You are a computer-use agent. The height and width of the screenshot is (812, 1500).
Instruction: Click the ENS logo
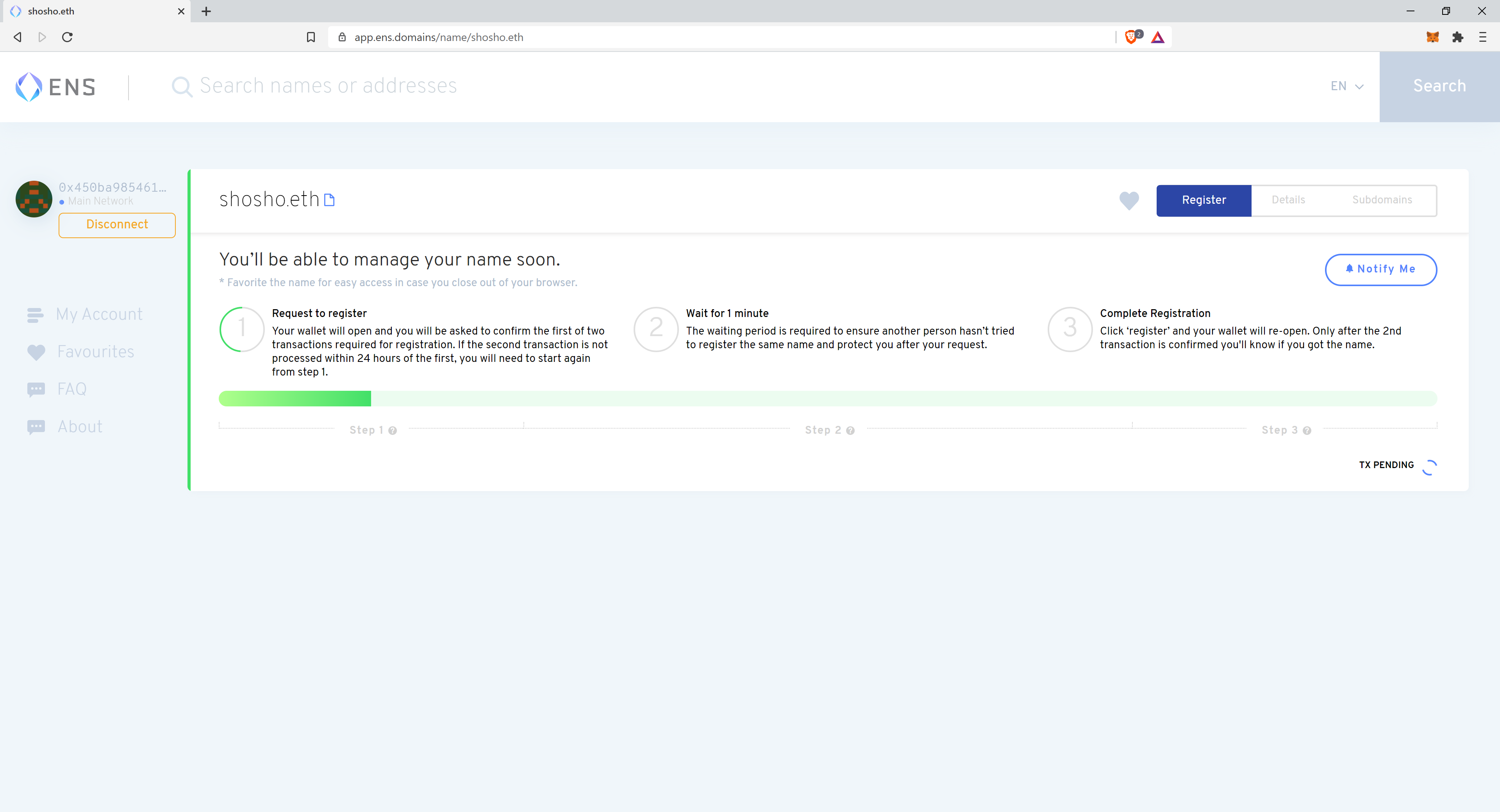tap(55, 87)
